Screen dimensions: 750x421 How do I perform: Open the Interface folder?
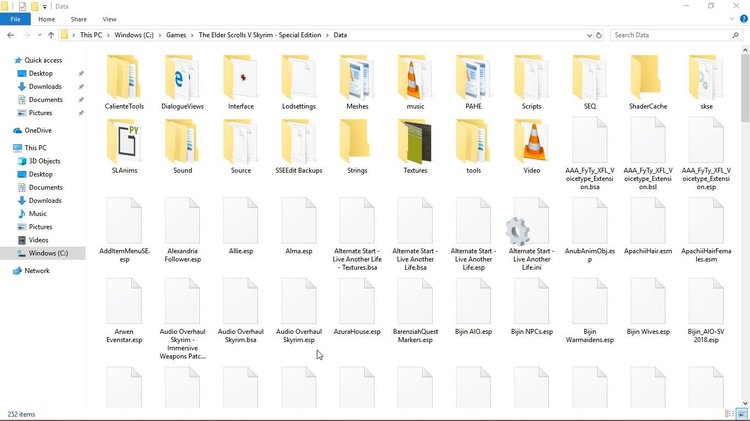coord(241,82)
